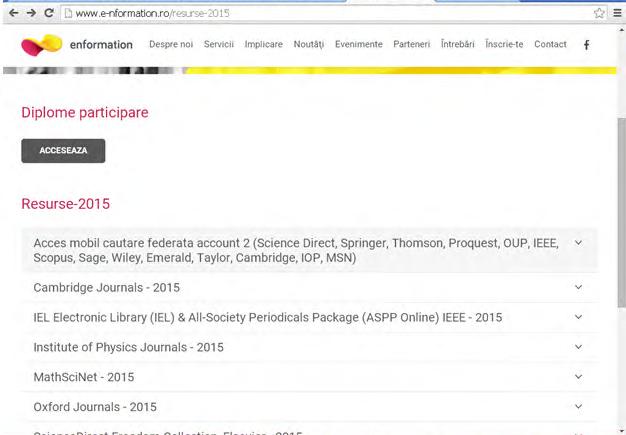Image resolution: width=626 pixels, height=435 pixels.
Task: Go to the Înscrie-te page
Action: click(x=504, y=44)
